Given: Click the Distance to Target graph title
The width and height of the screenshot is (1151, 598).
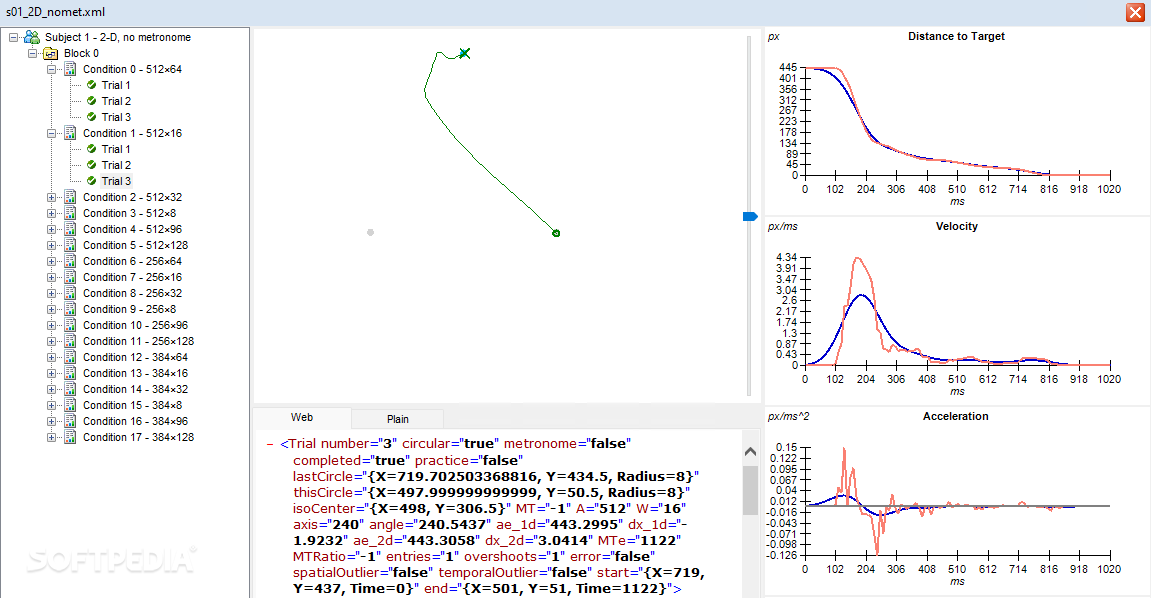Looking at the screenshot, I should click(956, 36).
